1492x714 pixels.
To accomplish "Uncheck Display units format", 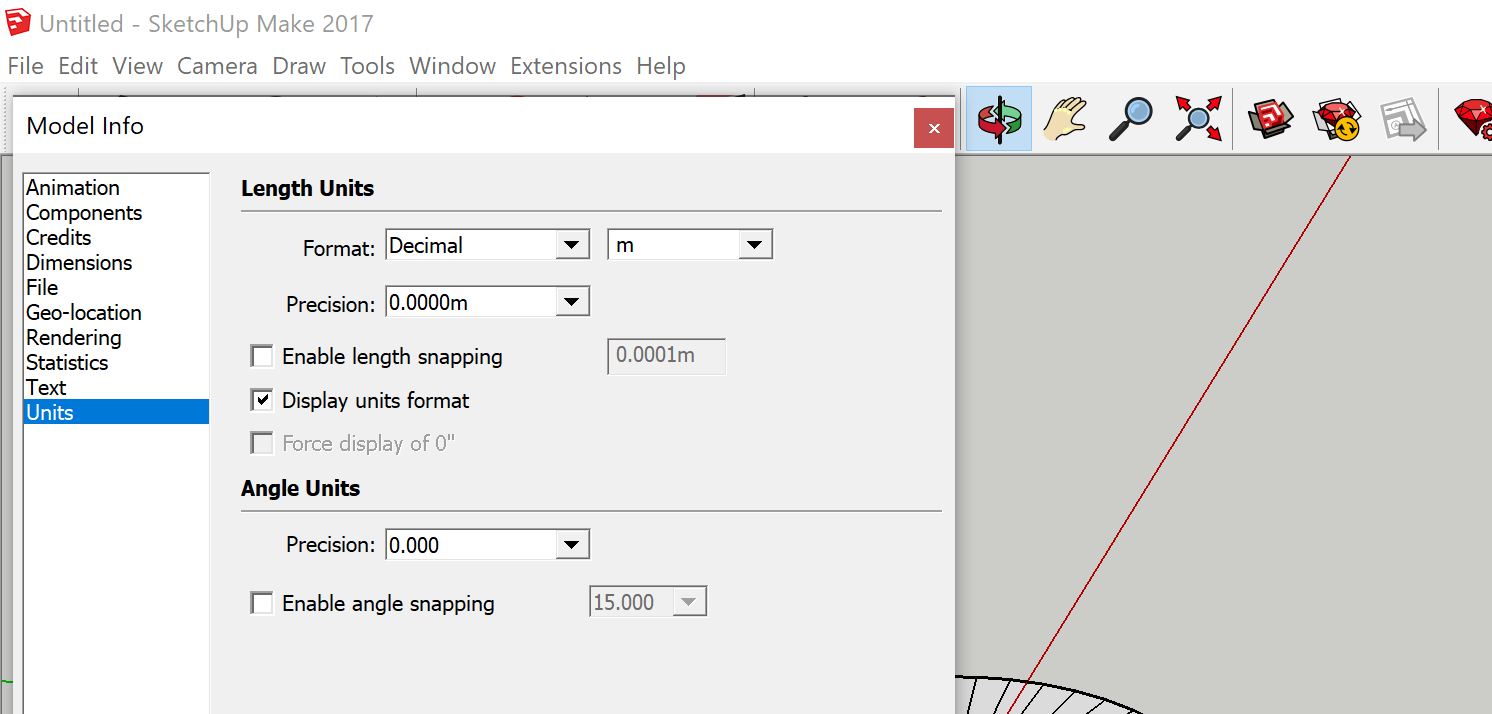I will click(x=262, y=400).
